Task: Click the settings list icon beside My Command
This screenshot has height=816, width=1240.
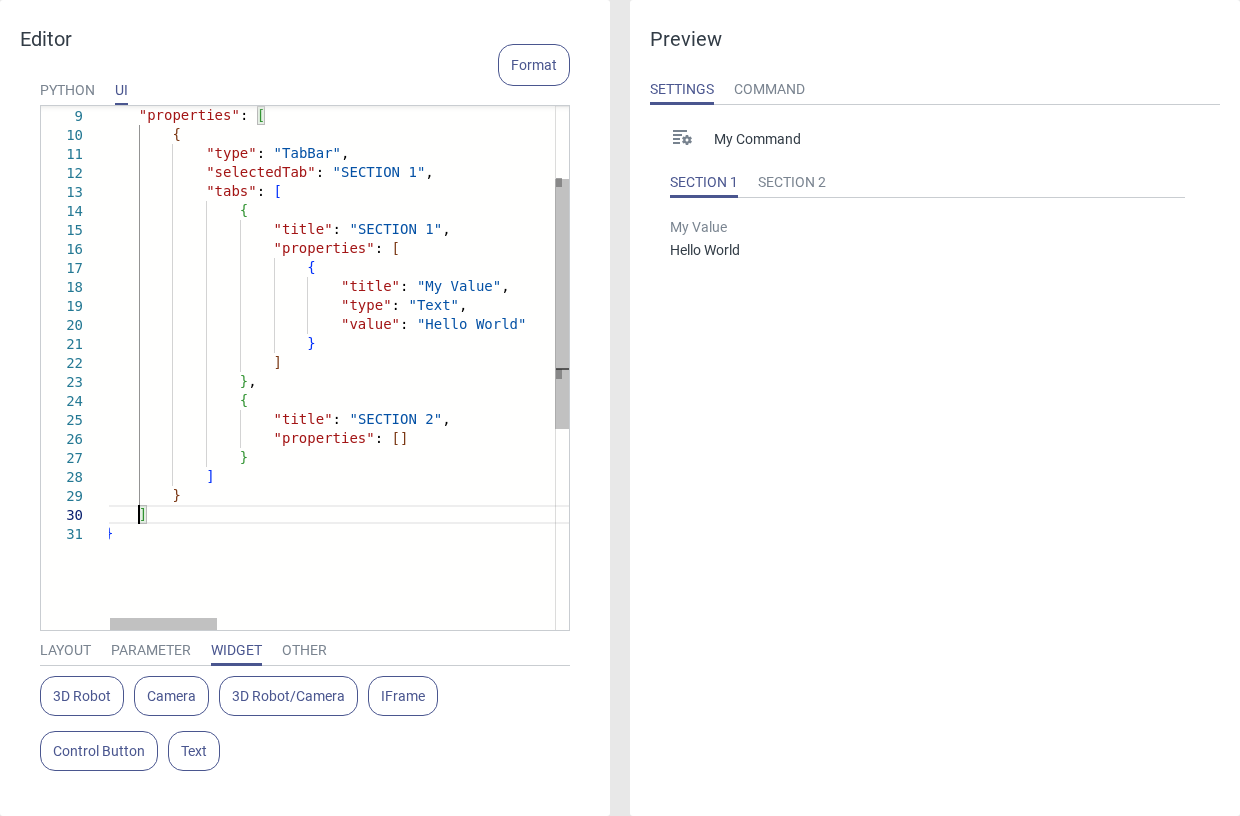Action: point(682,138)
